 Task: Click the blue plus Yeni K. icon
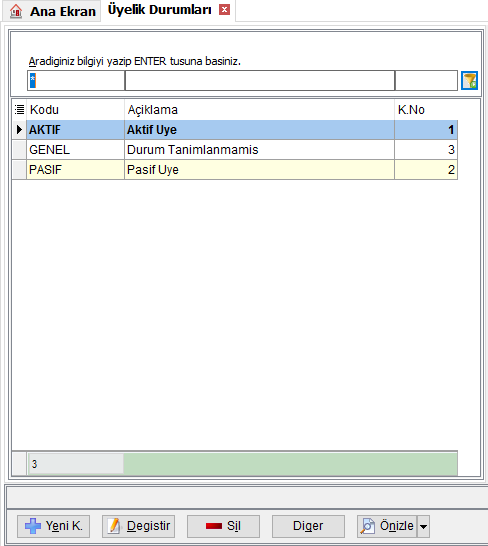point(33,526)
